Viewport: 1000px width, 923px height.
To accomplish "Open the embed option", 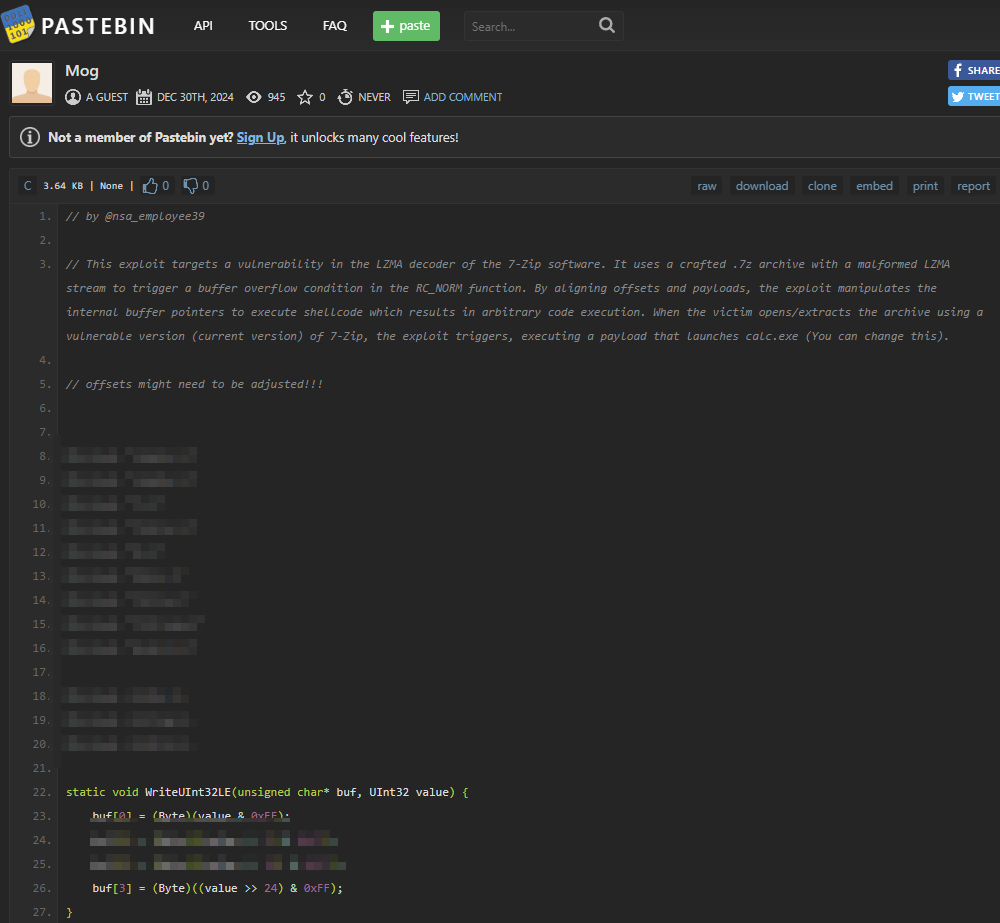I will (x=874, y=186).
